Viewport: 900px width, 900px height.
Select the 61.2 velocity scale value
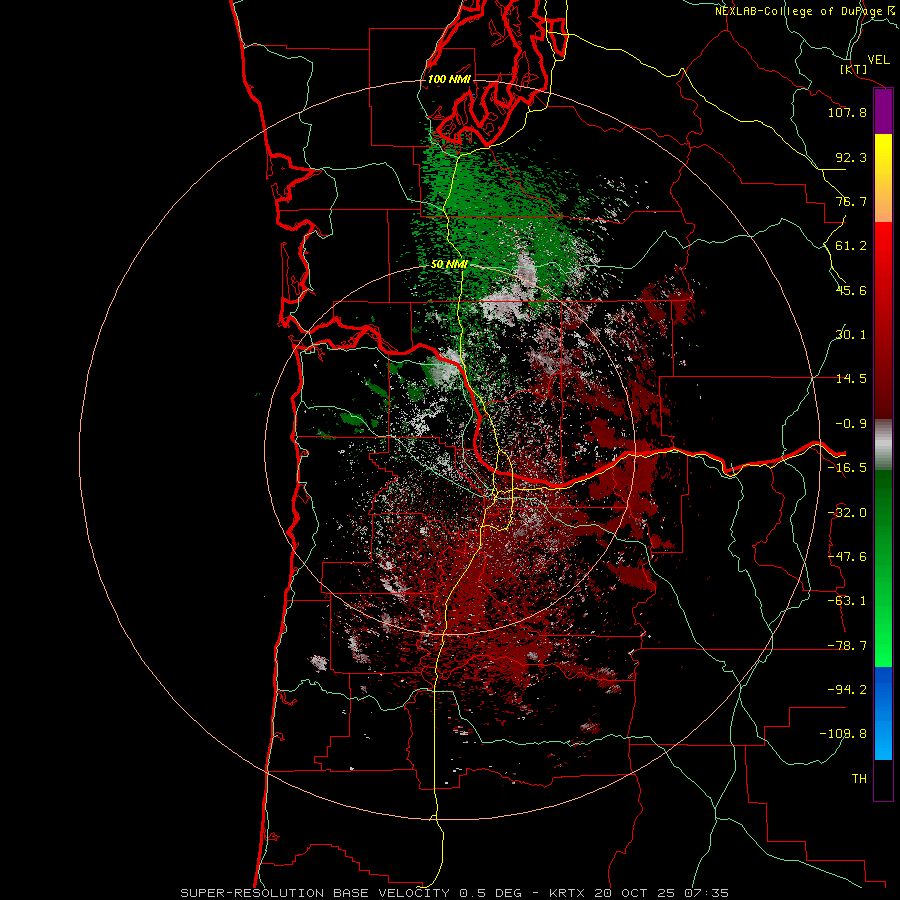[x=851, y=246]
